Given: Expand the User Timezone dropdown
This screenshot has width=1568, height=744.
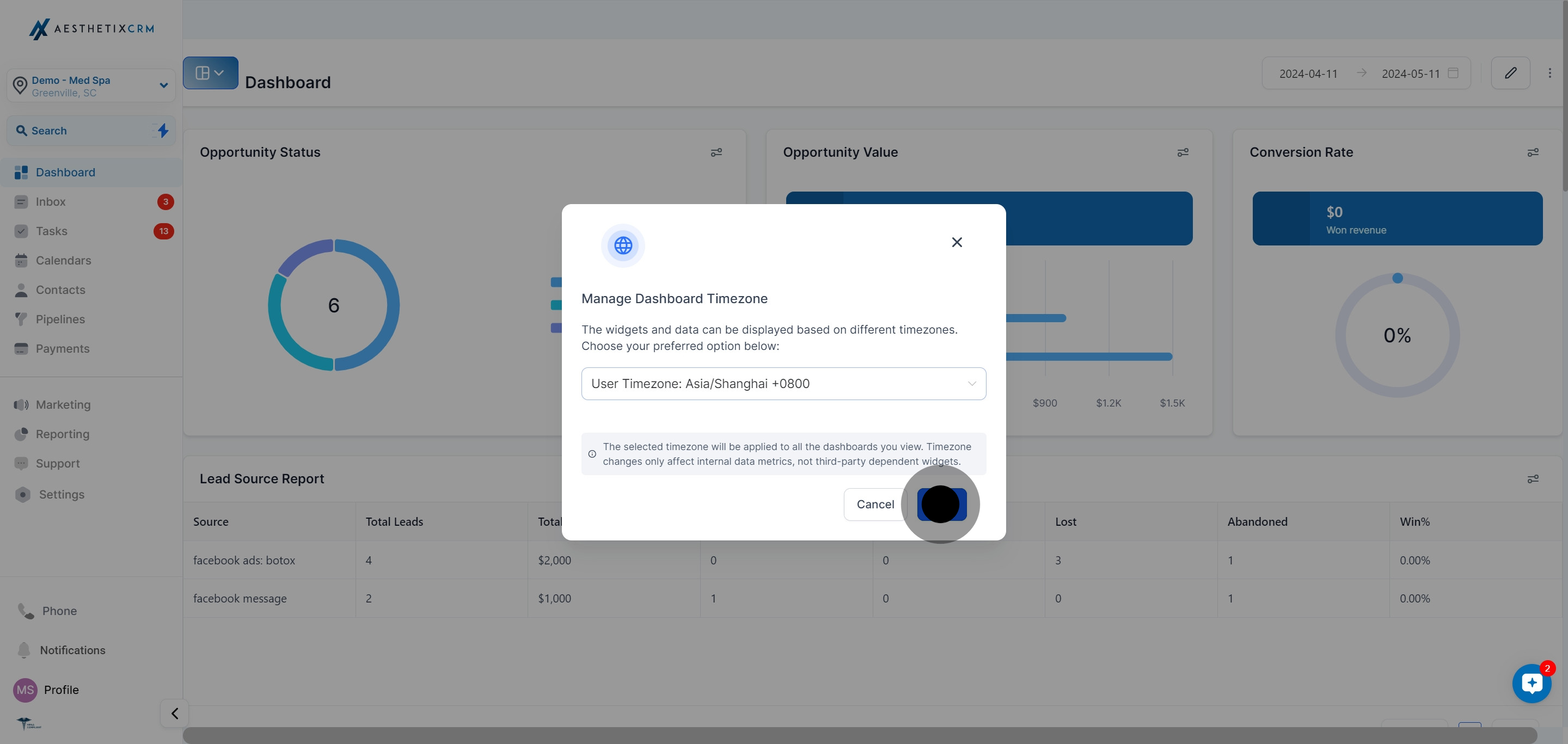Looking at the screenshot, I should (783, 383).
